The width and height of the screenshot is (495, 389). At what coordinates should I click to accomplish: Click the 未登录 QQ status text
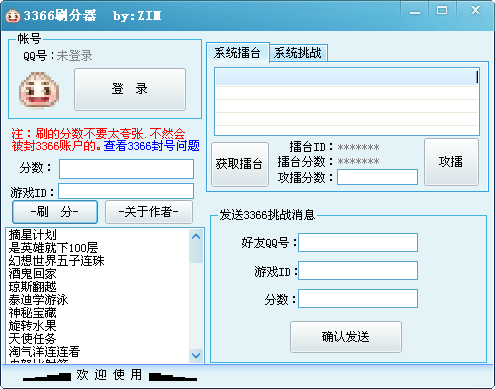tap(74, 56)
